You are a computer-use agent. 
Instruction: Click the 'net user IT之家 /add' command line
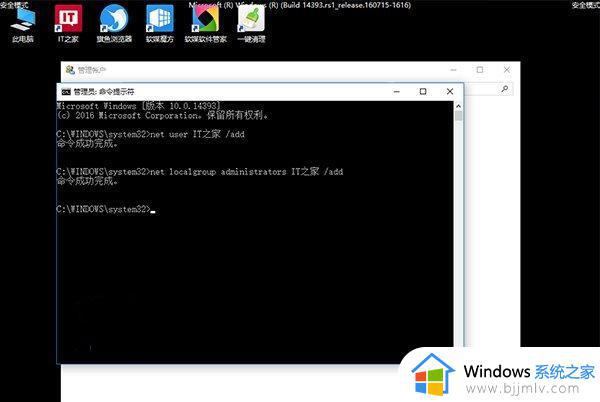point(150,134)
